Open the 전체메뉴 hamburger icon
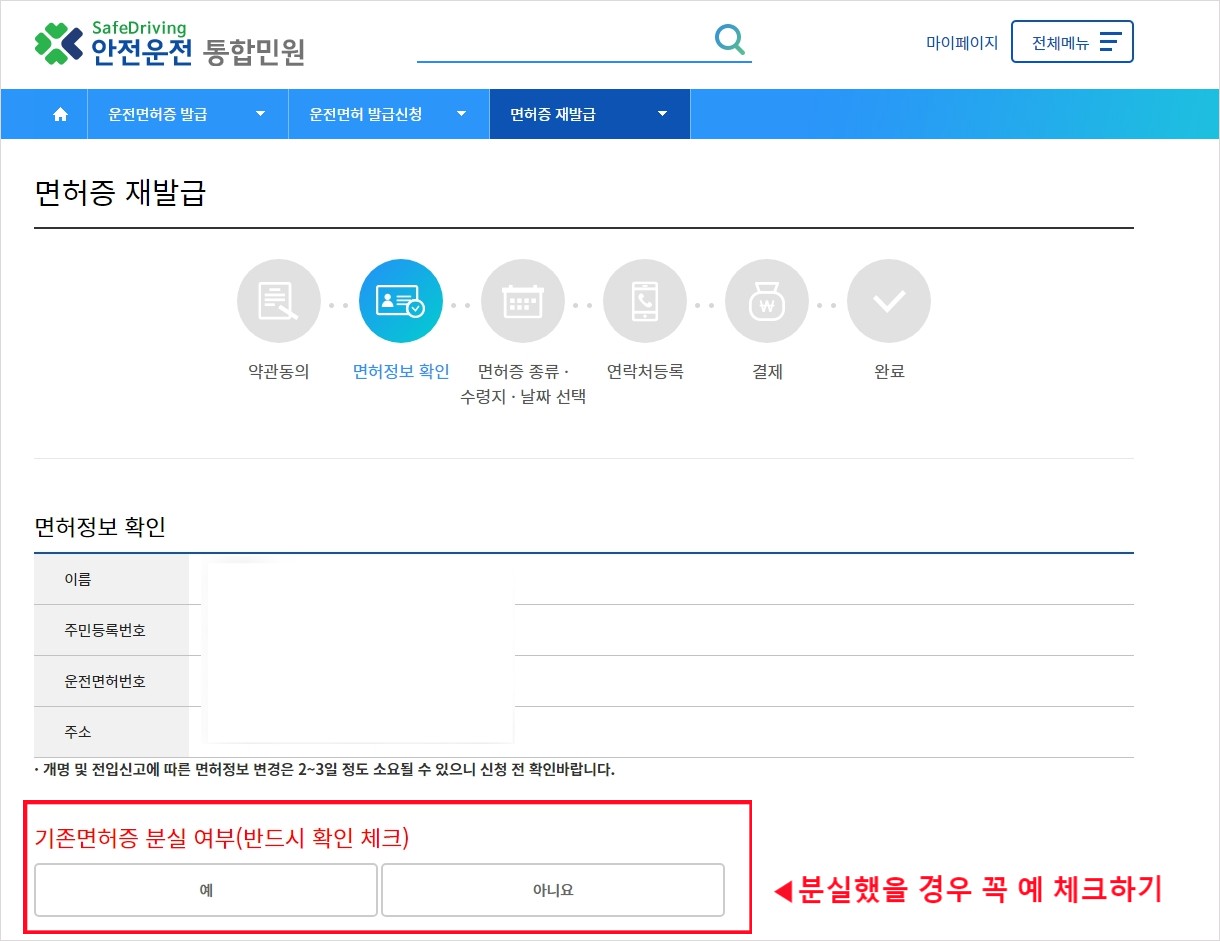Viewport: 1220px width, 941px height. pyautogui.click(x=1113, y=41)
